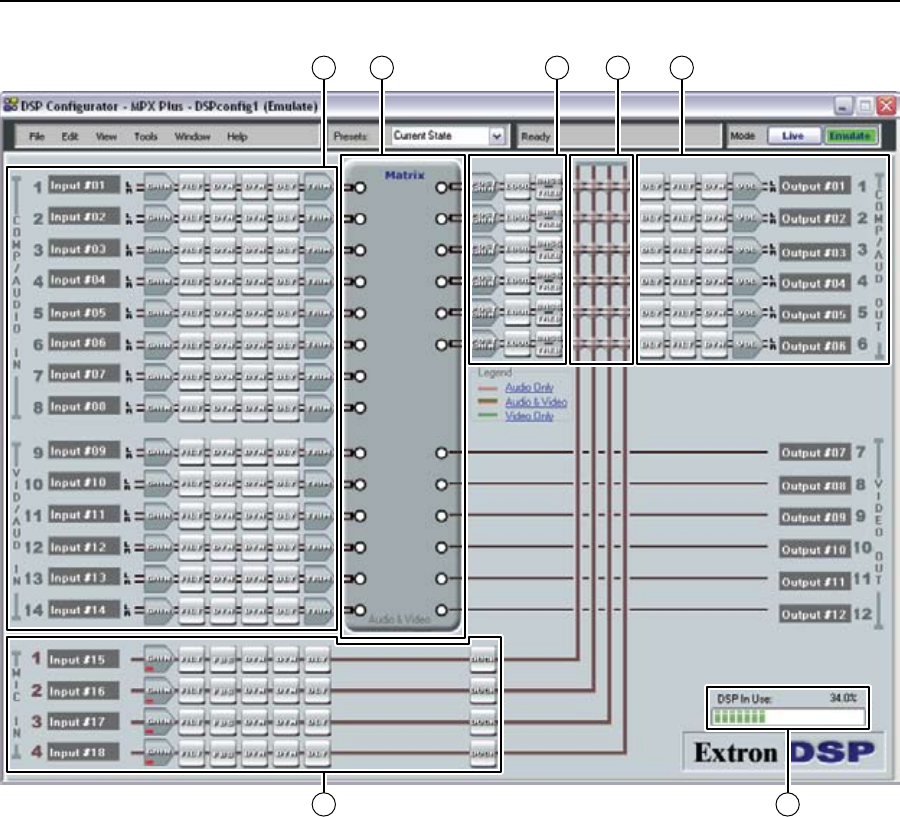Screen dimensions: 900x817
Task: Open the FBS block on Input #17
Action: tap(223, 722)
